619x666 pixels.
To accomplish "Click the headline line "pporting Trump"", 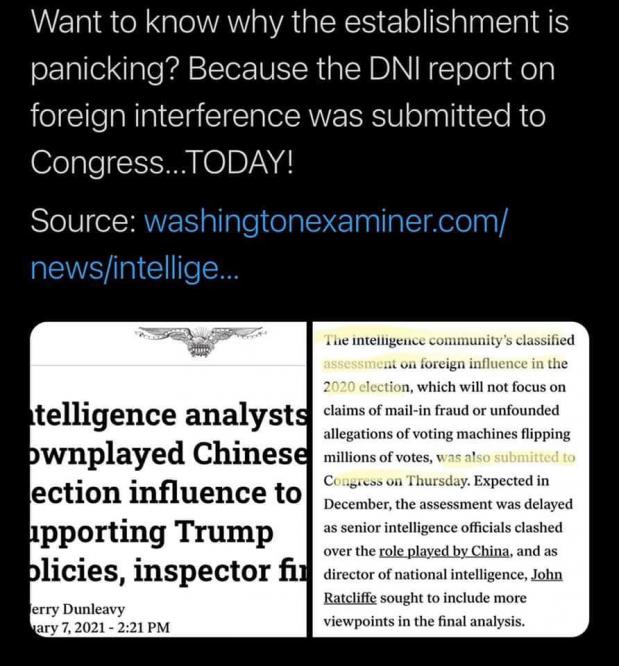I will point(150,534).
